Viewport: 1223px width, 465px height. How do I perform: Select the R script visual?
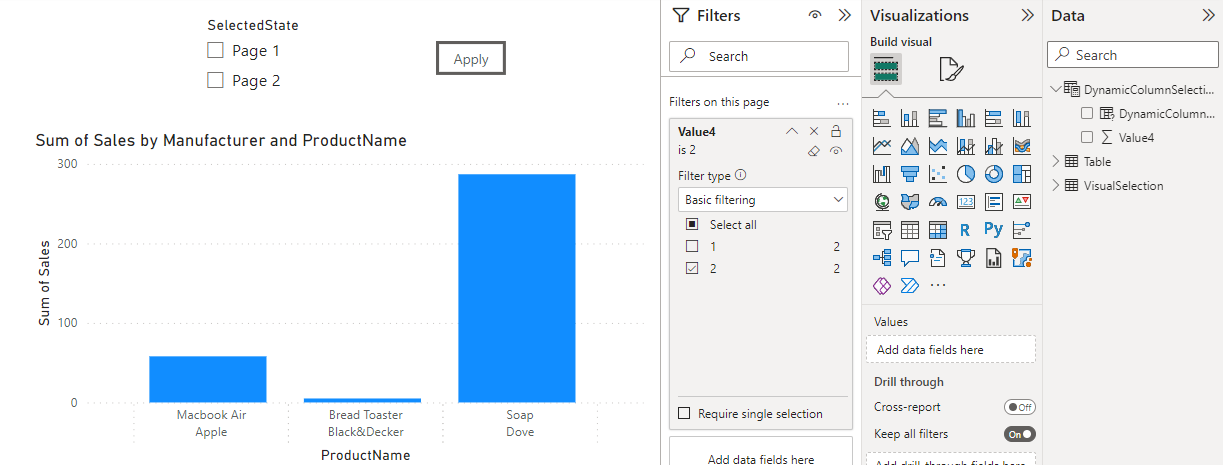966,230
